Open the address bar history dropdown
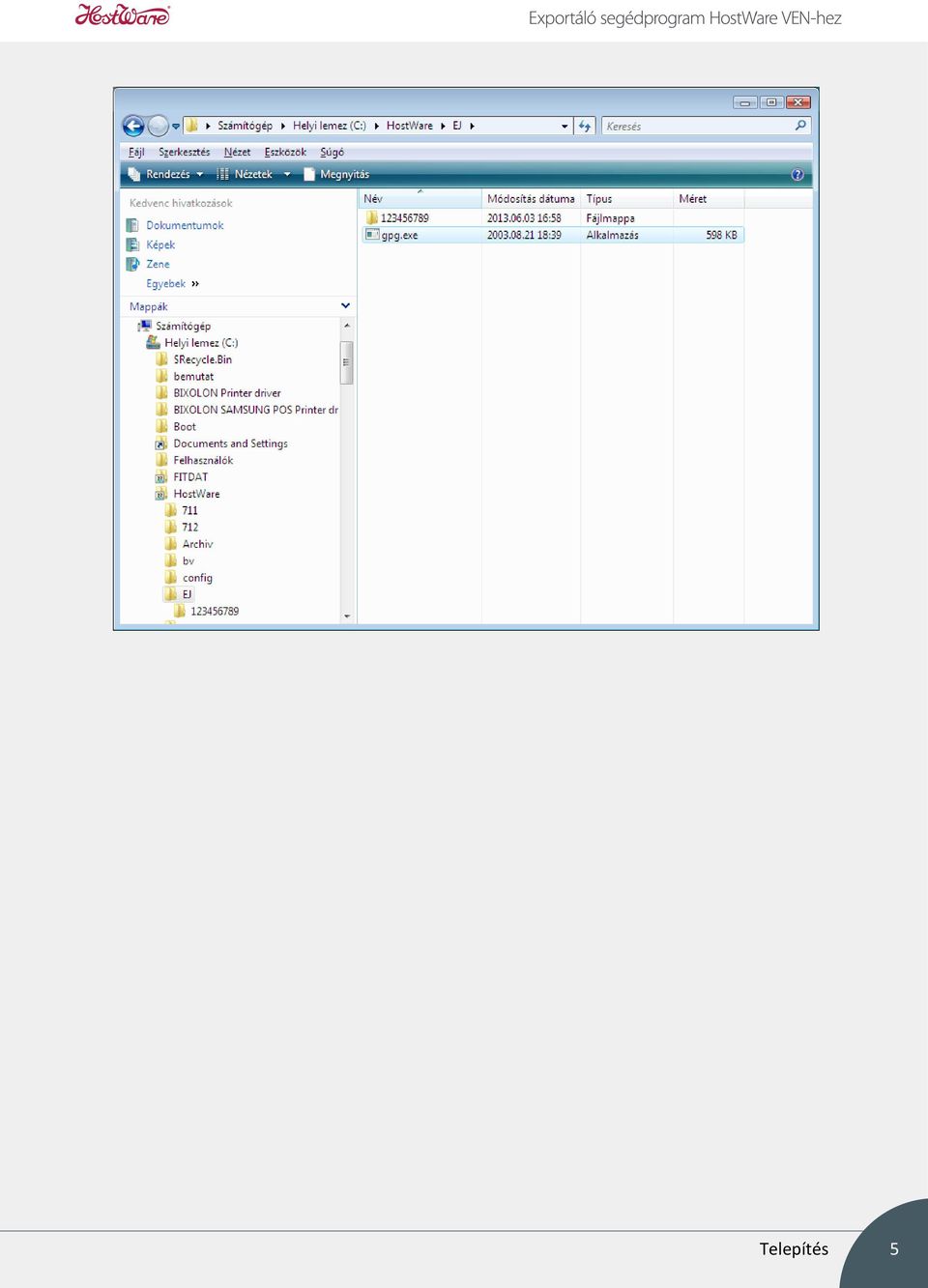Screen dimensions: 928x1288 (x=565, y=126)
